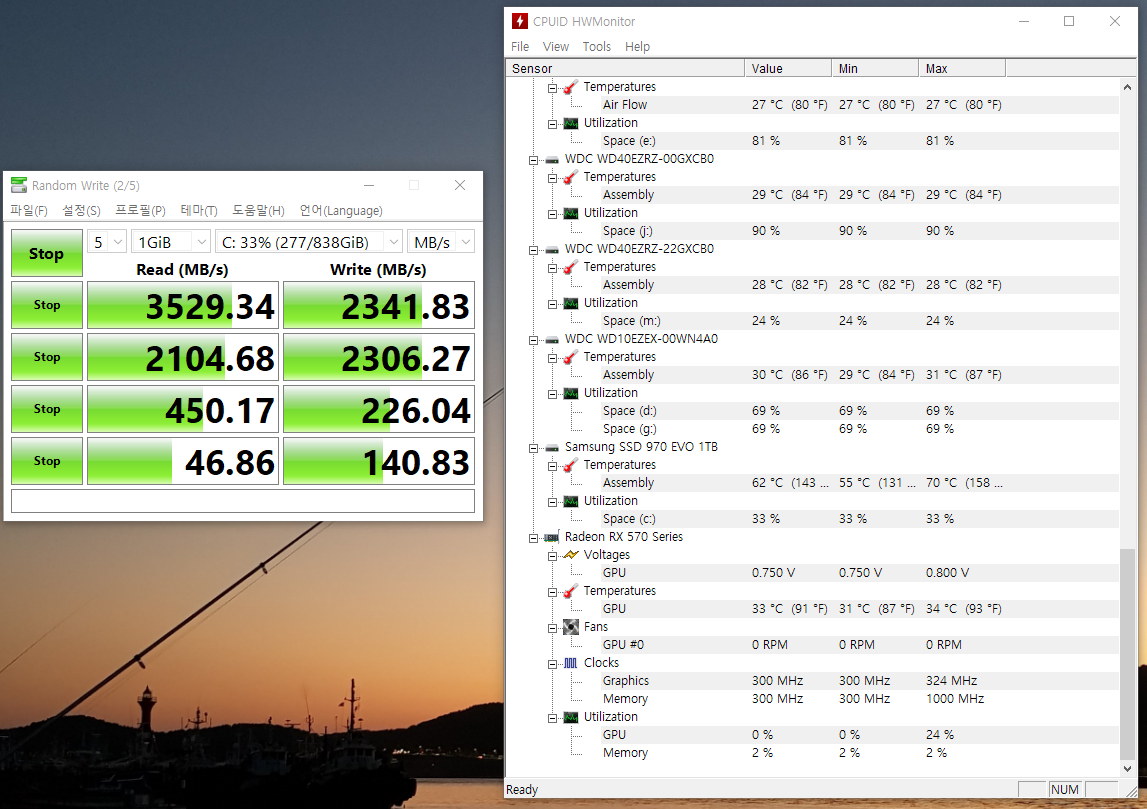
Task: Click Utilization chip icon above Space (j:)
Action: 571,214
